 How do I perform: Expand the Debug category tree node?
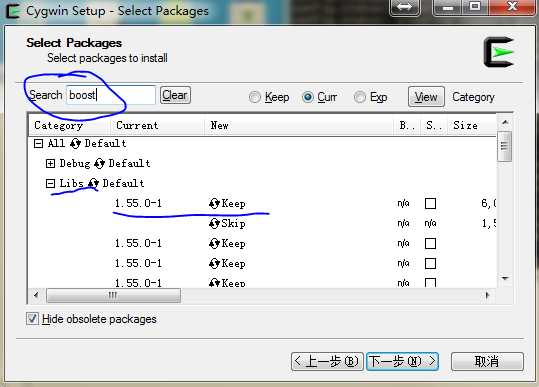coord(50,163)
